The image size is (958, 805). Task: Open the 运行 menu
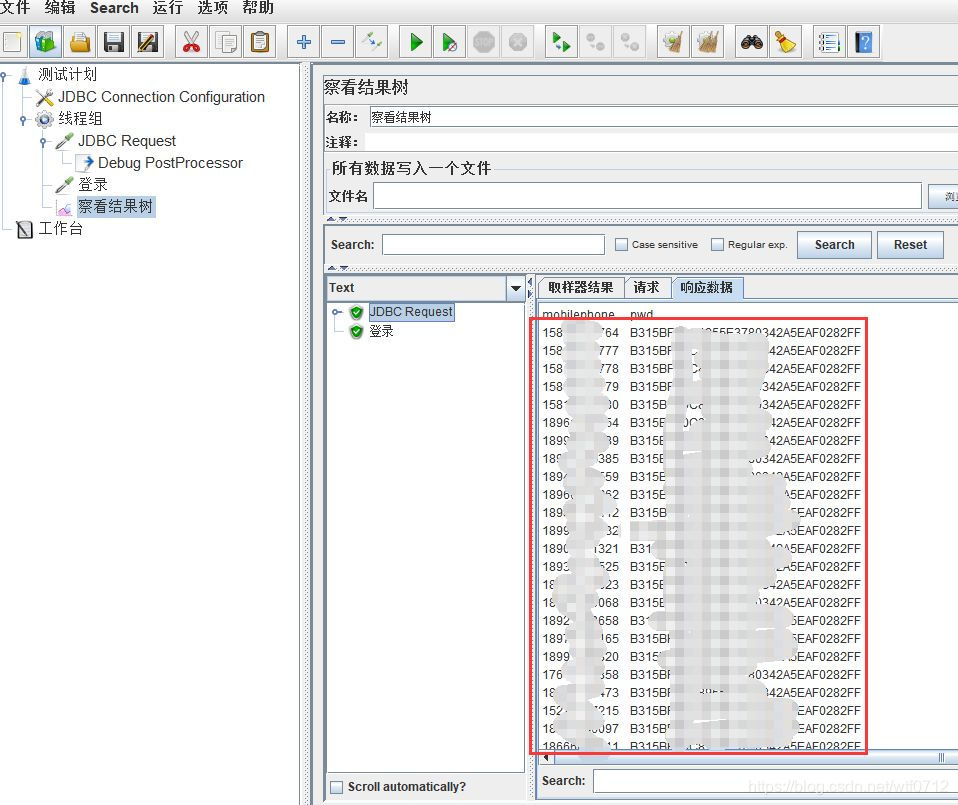[x=168, y=7]
